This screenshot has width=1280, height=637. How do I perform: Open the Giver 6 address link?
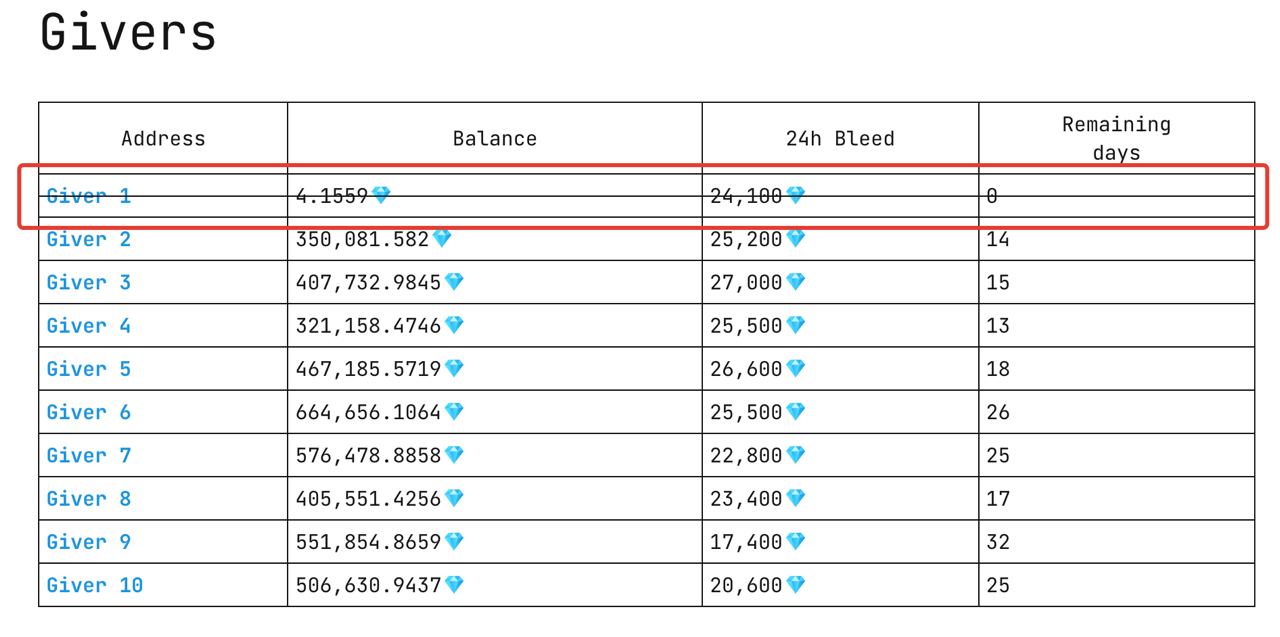[89, 412]
